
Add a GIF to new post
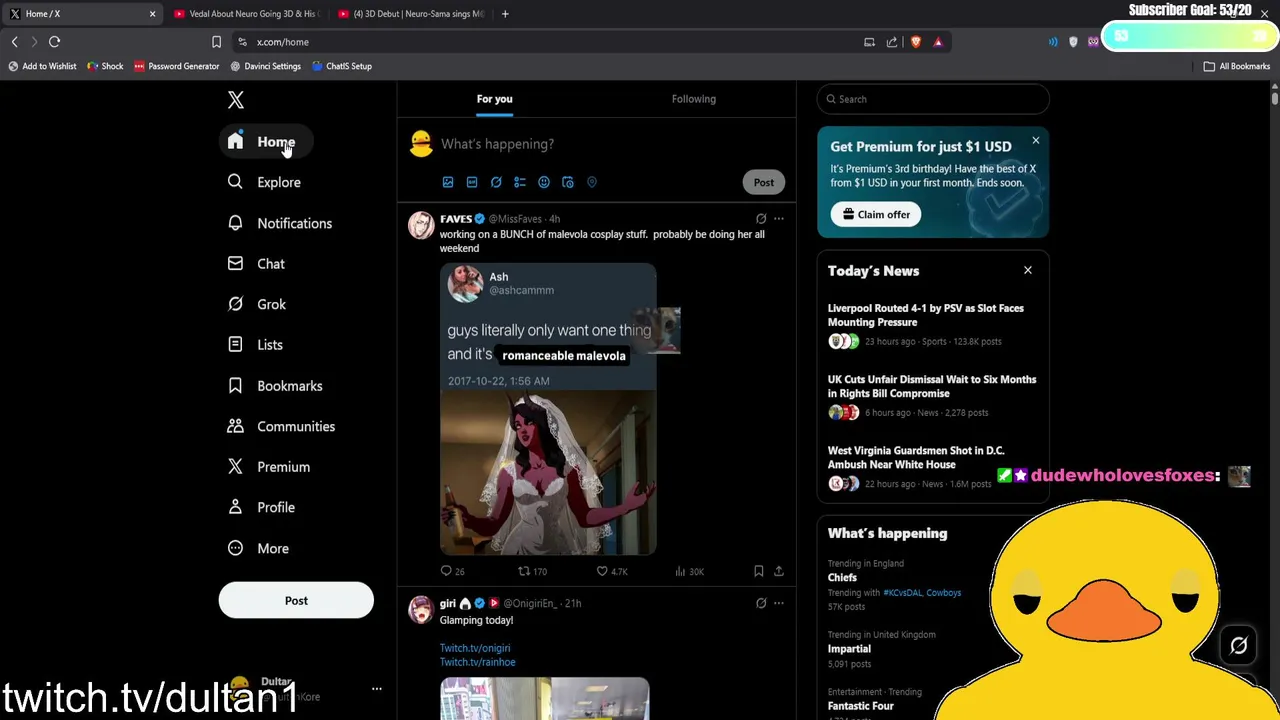point(472,182)
